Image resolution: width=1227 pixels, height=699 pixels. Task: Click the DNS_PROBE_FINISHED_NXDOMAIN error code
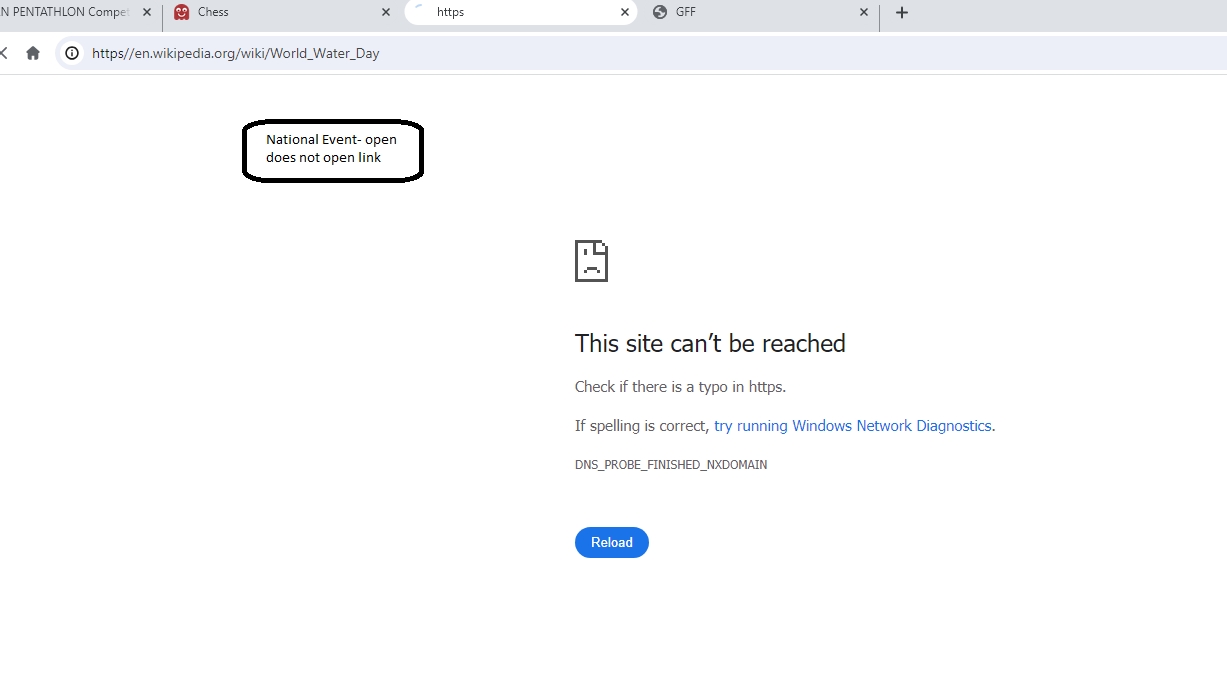pos(670,465)
